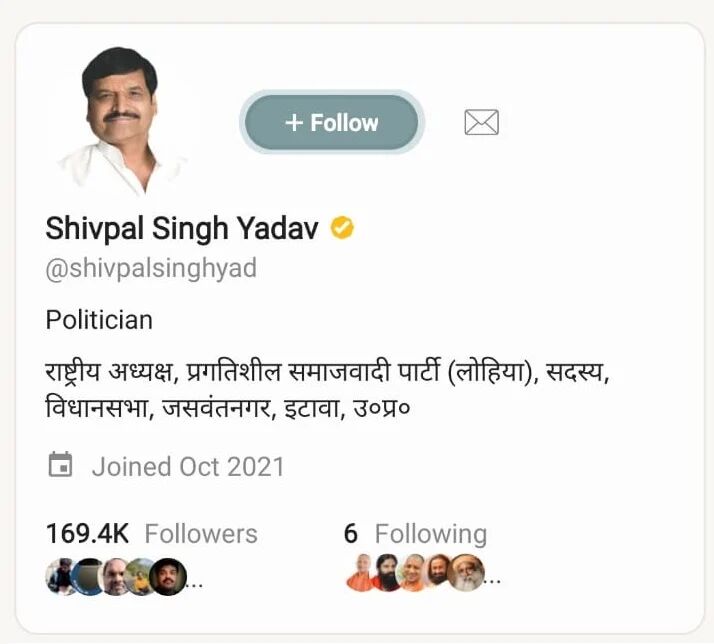Viewport: 714px width, 644px height.
Task: Open the Following label link
Action: point(430,534)
